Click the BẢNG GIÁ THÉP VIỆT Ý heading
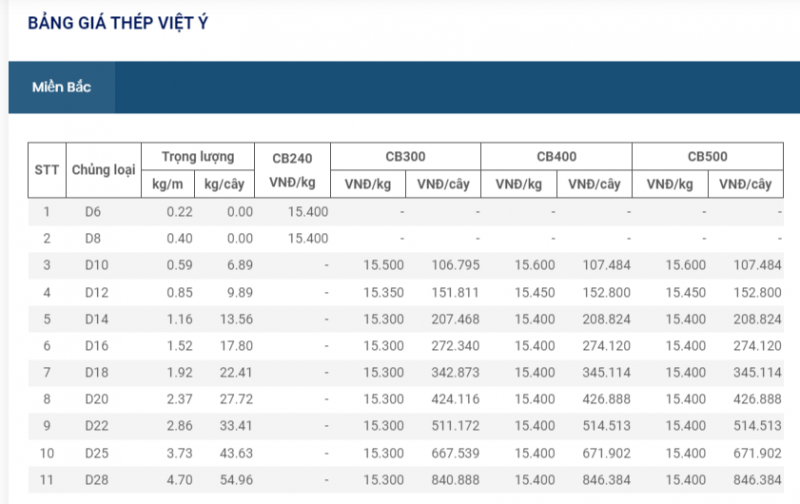The width and height of the screenshot is (800, 504). tap(118, 22)
